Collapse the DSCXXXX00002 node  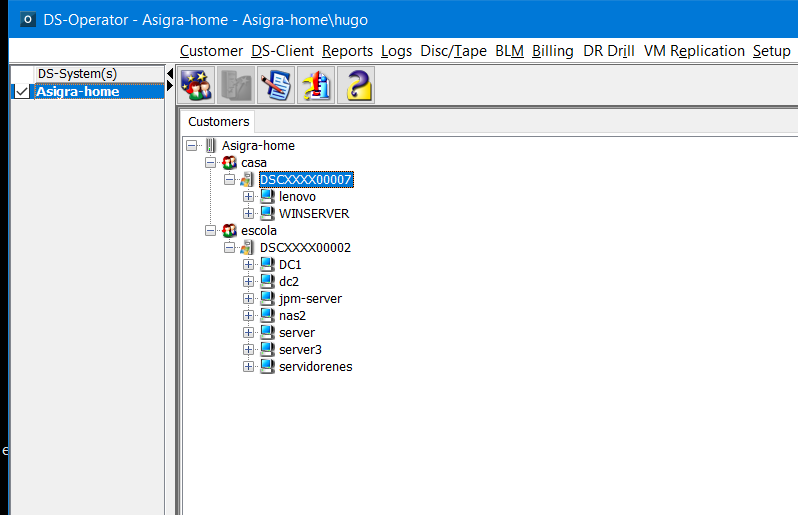point(230,248)
